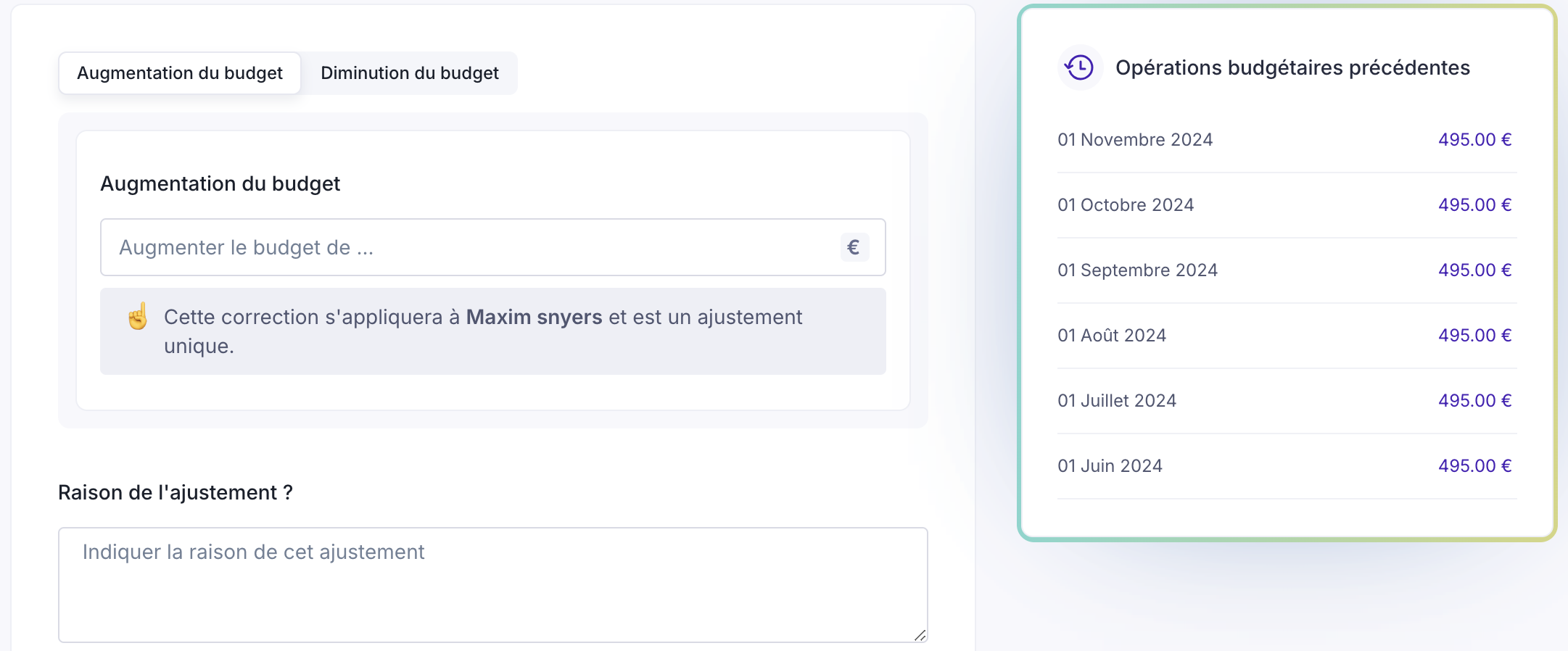Viewport: 1568px width, 651px height.
Task: Select the 01 Octobre 2024 operation
Action: click(x=1126, y=205)
